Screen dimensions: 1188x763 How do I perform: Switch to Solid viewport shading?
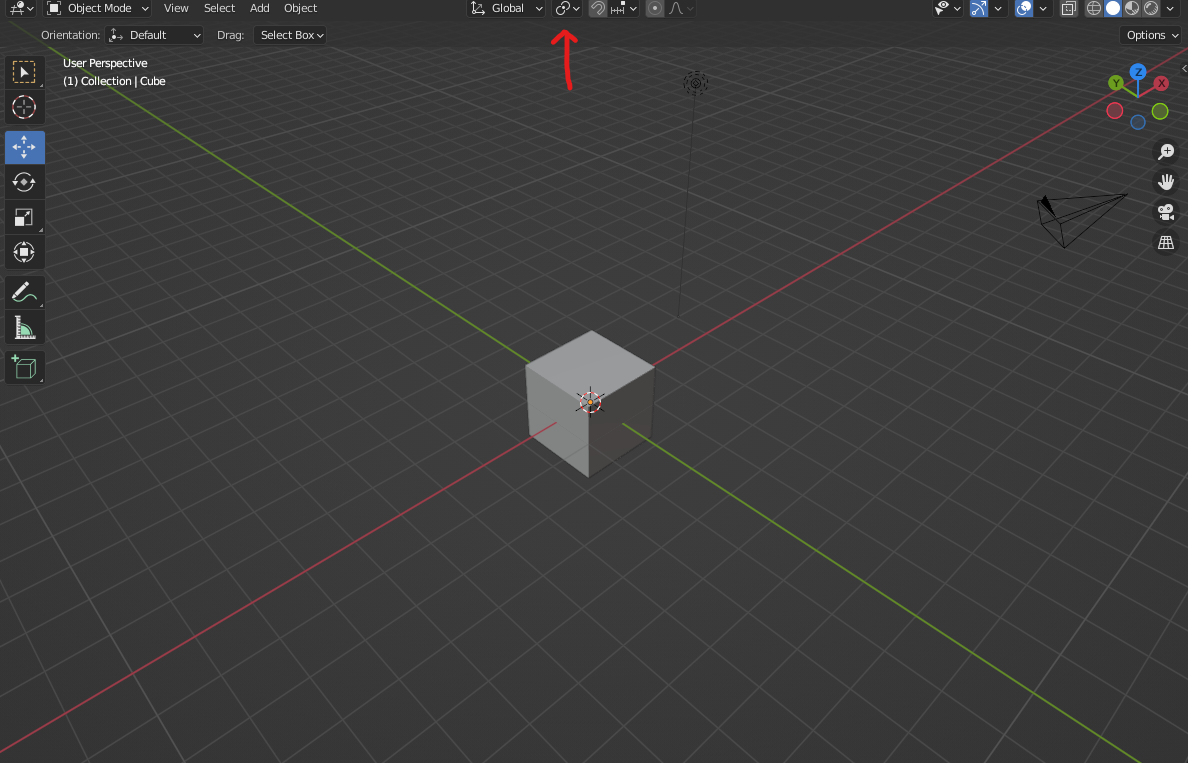[x=1113, y=8]
